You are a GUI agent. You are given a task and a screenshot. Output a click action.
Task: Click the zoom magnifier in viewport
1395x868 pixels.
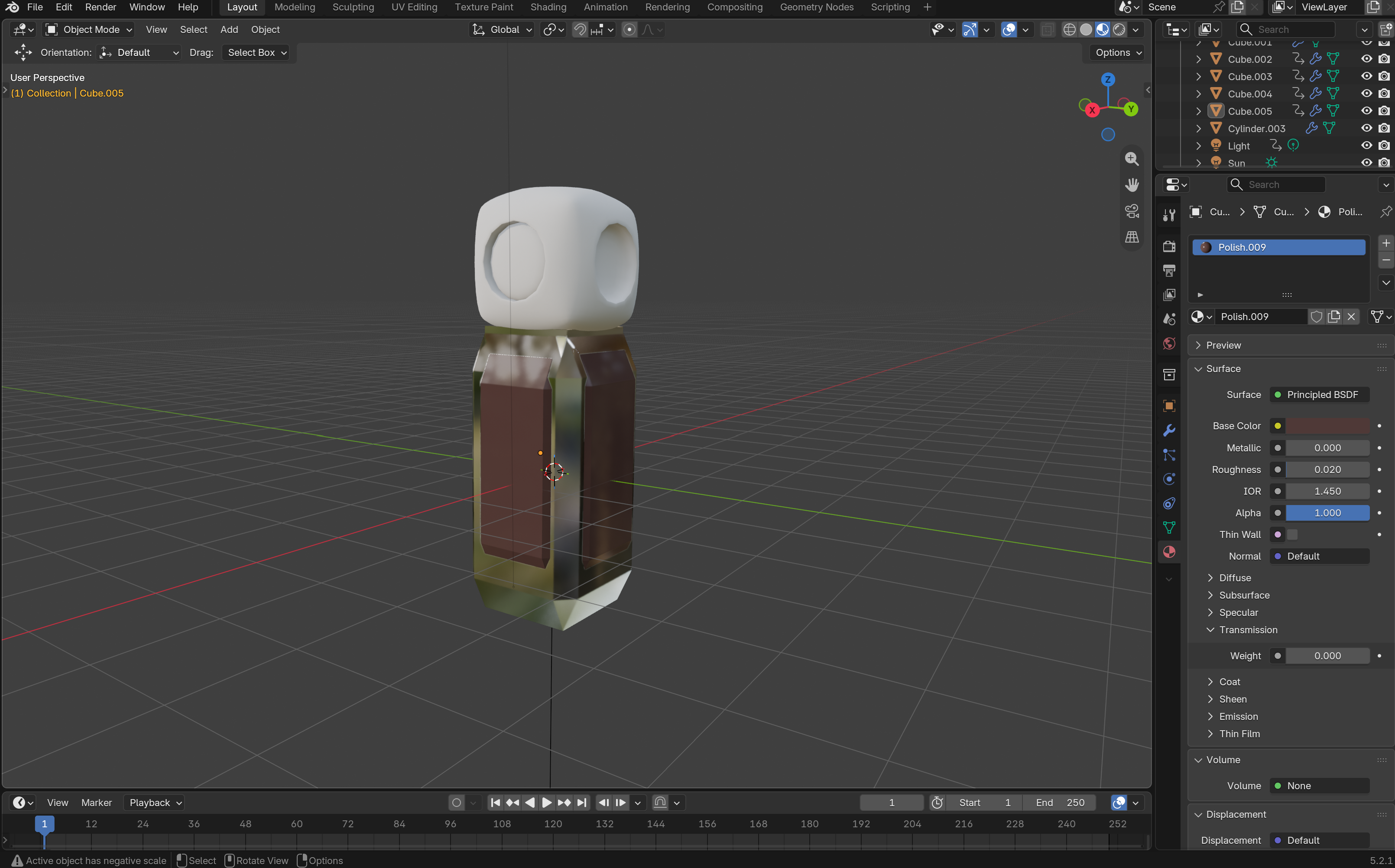(x=1132, y=159)
